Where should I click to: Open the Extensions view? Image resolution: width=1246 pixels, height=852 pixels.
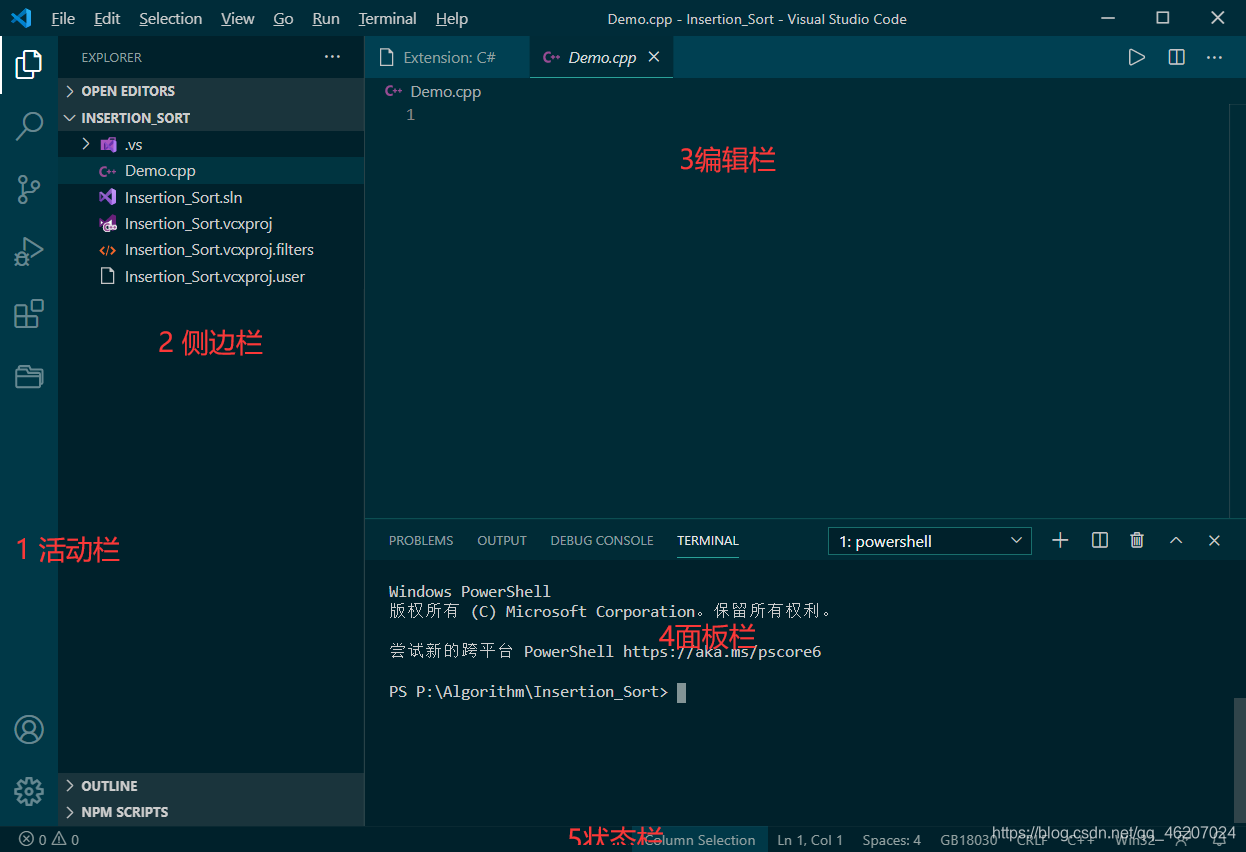[29, 314]
